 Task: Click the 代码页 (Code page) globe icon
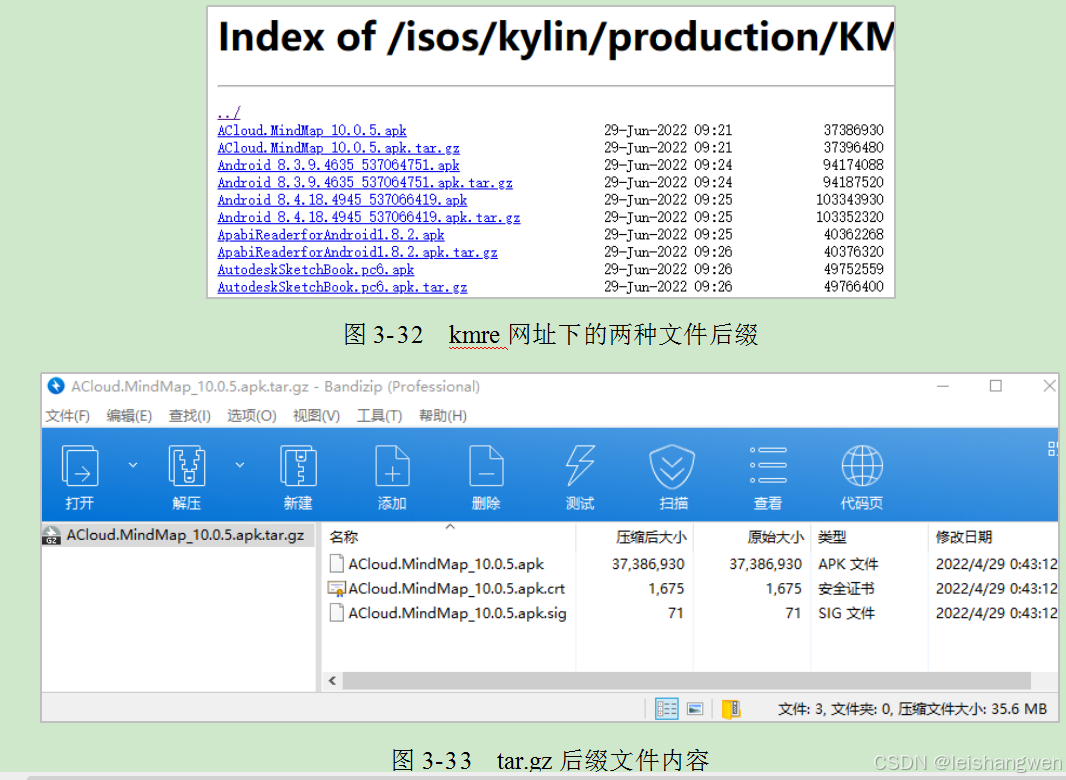point(862,466)
